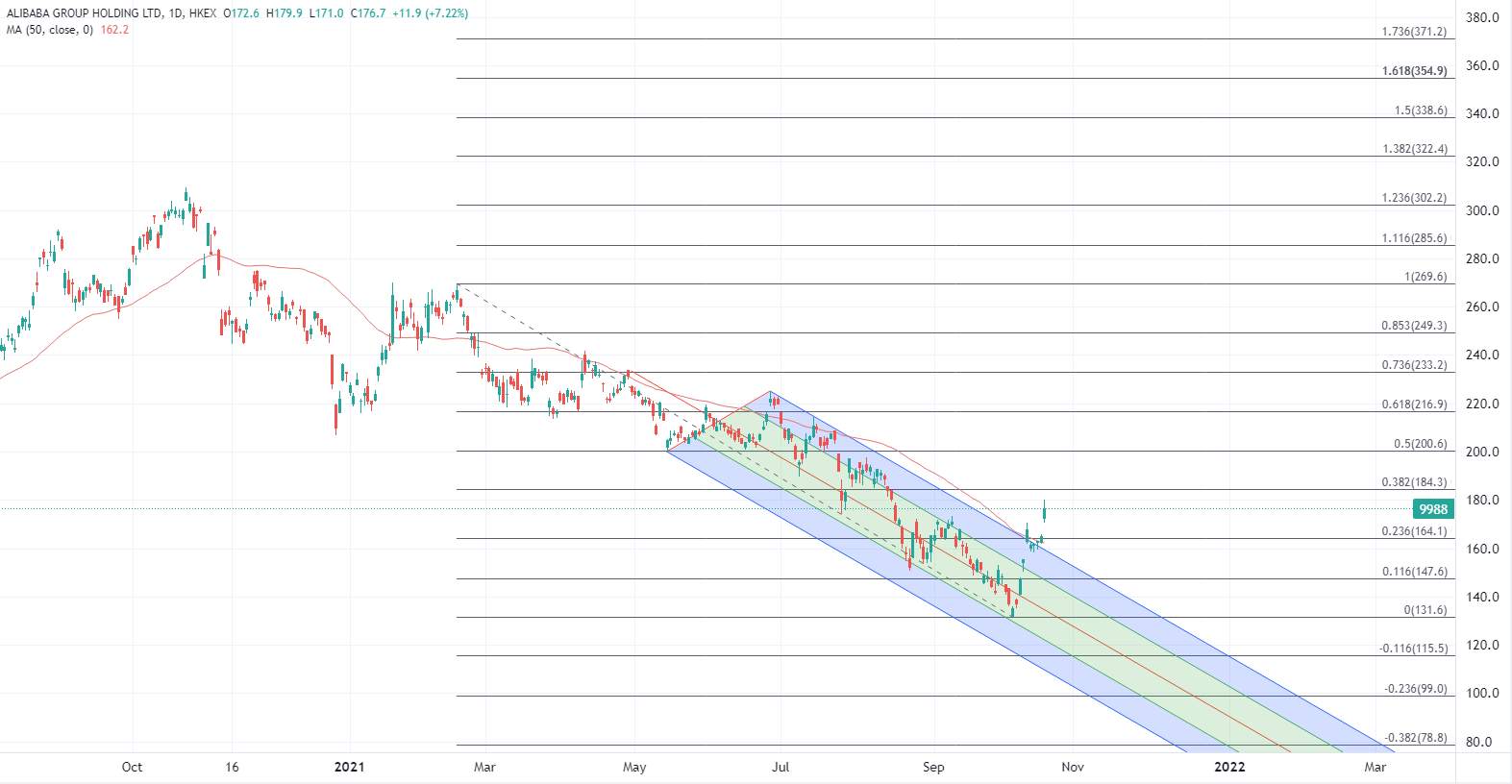Click the 0.236(164.1) Fibonacci level label
Screen dimensions: 1512x784
(x=1414, y=531)
